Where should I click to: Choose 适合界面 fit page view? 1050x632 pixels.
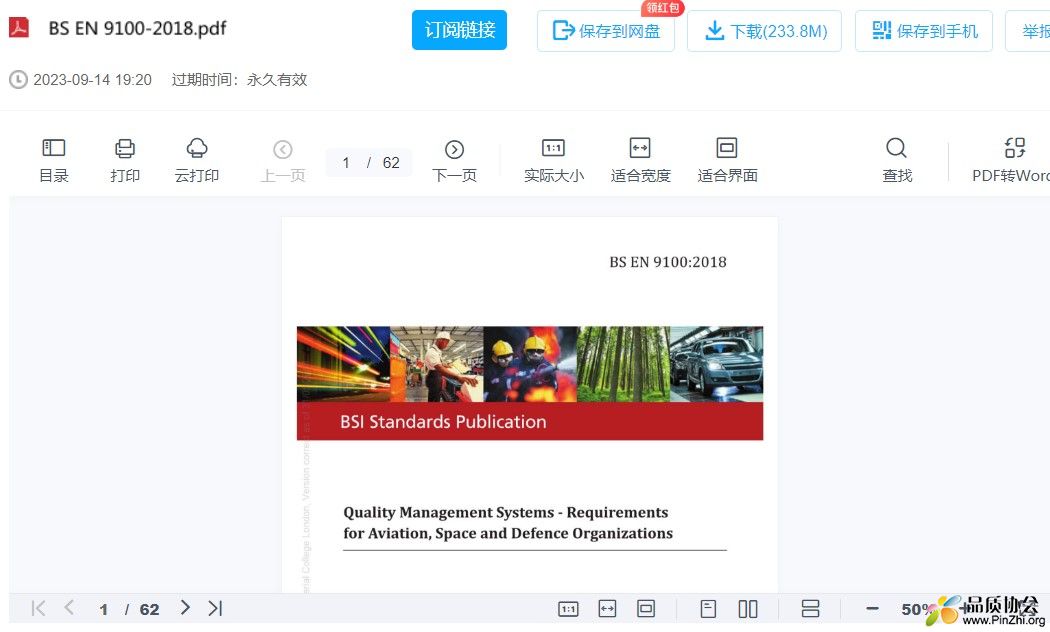click(727, 161)
